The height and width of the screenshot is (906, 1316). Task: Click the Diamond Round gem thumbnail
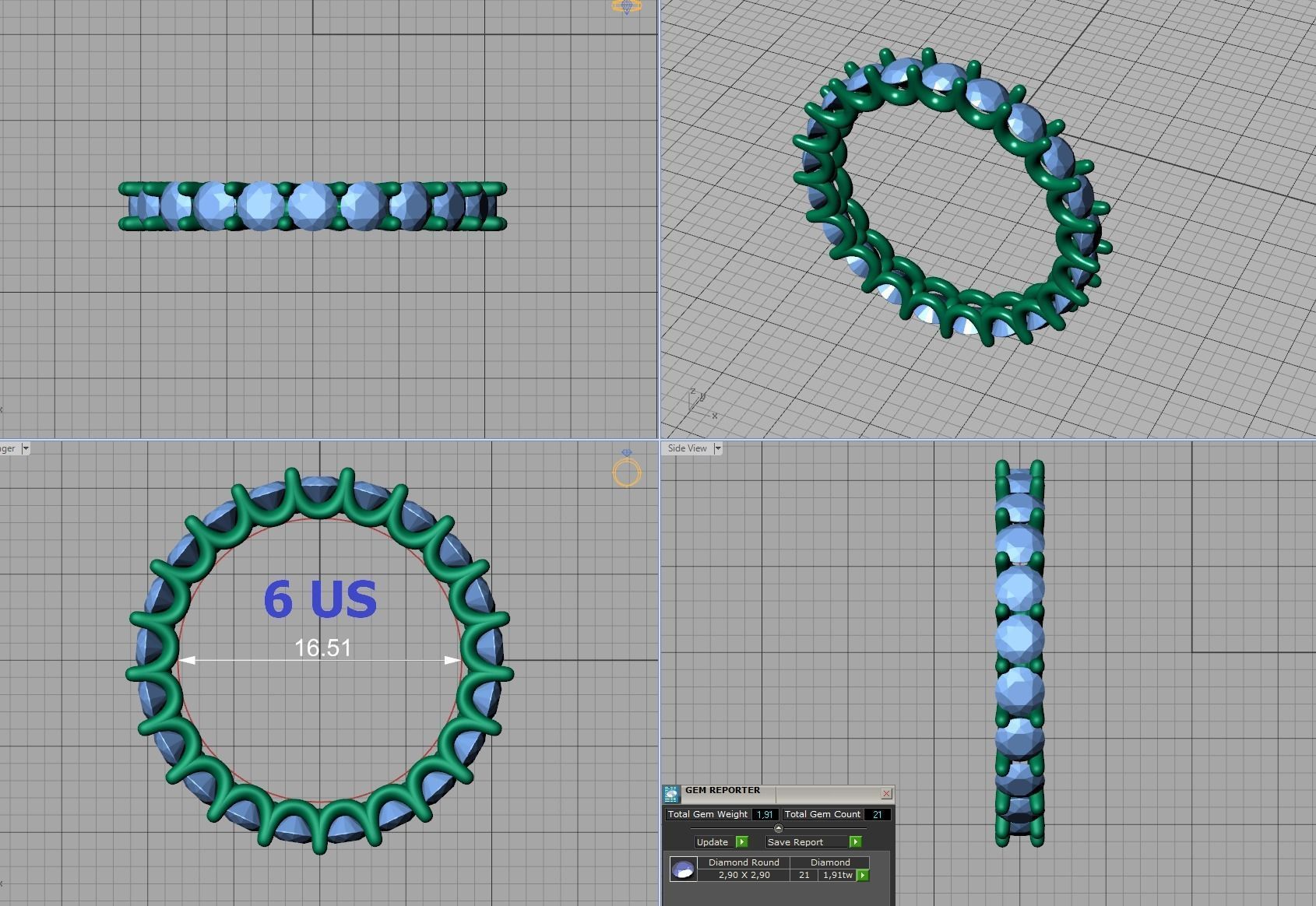683,869
